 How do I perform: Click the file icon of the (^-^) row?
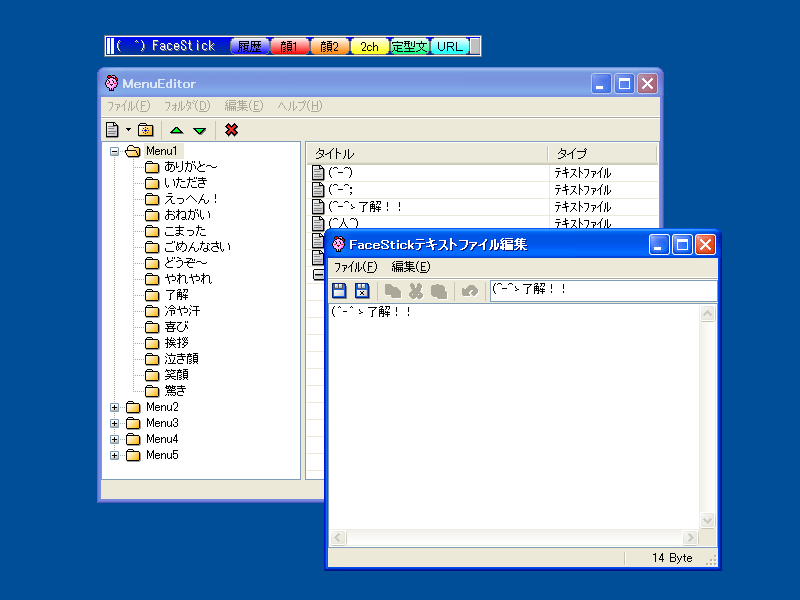click(318, 173)
